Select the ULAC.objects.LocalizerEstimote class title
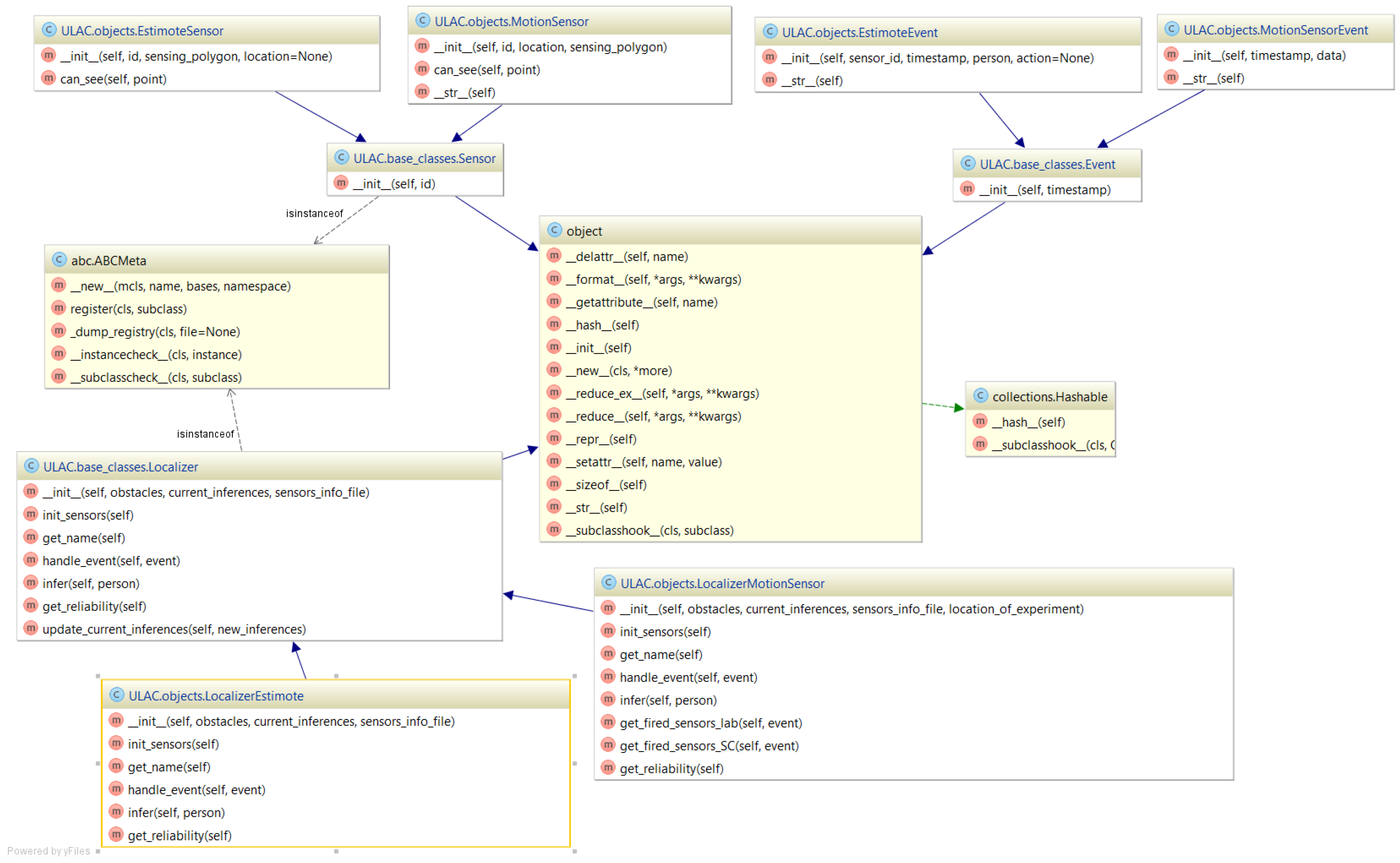1400x863 pixels. tap(216, 696)
